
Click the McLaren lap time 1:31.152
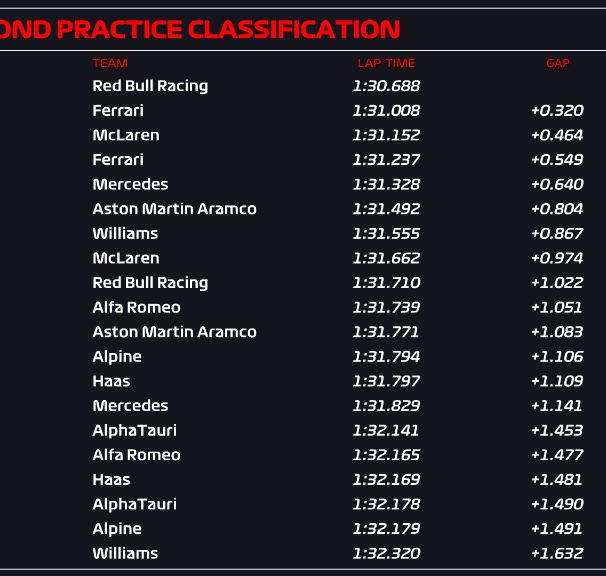click(x=386, y=135)
